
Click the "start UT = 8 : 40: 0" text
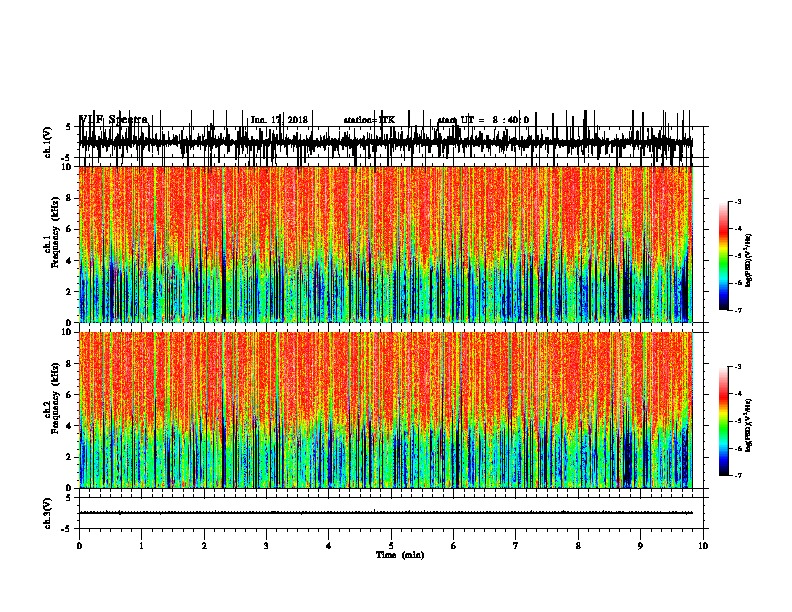point(483,120)
